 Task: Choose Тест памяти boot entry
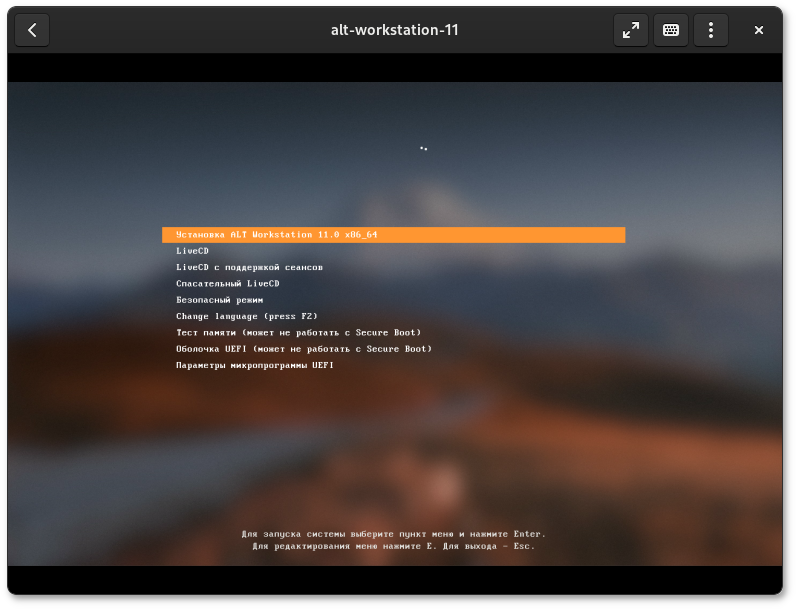[298, 333]
